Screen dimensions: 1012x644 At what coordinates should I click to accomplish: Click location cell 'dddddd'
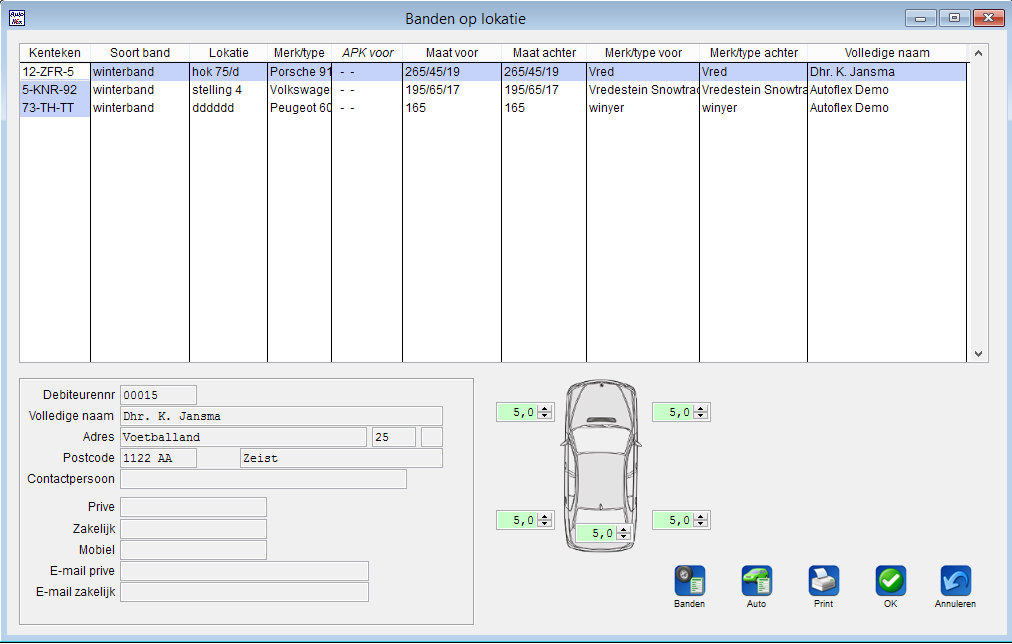228,108
